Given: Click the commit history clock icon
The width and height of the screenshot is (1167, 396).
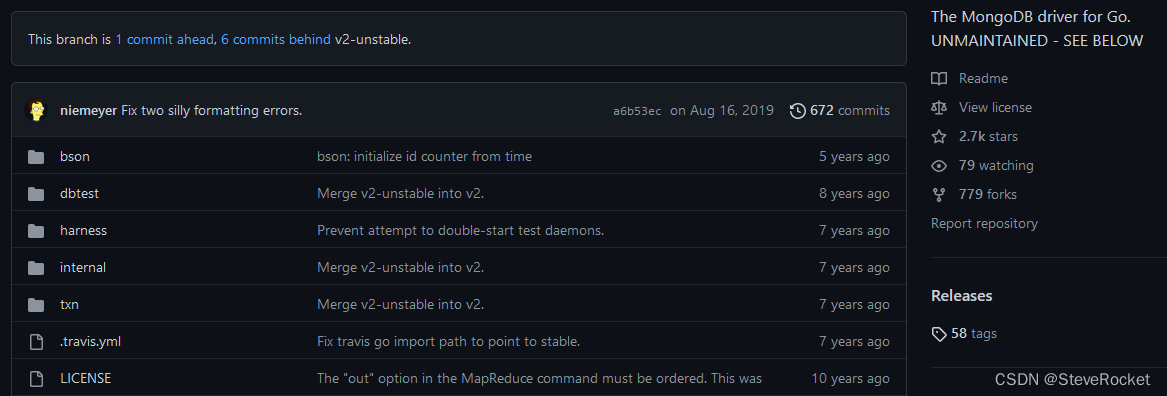Looking at the screenshot, I should [x=797, y=111].
